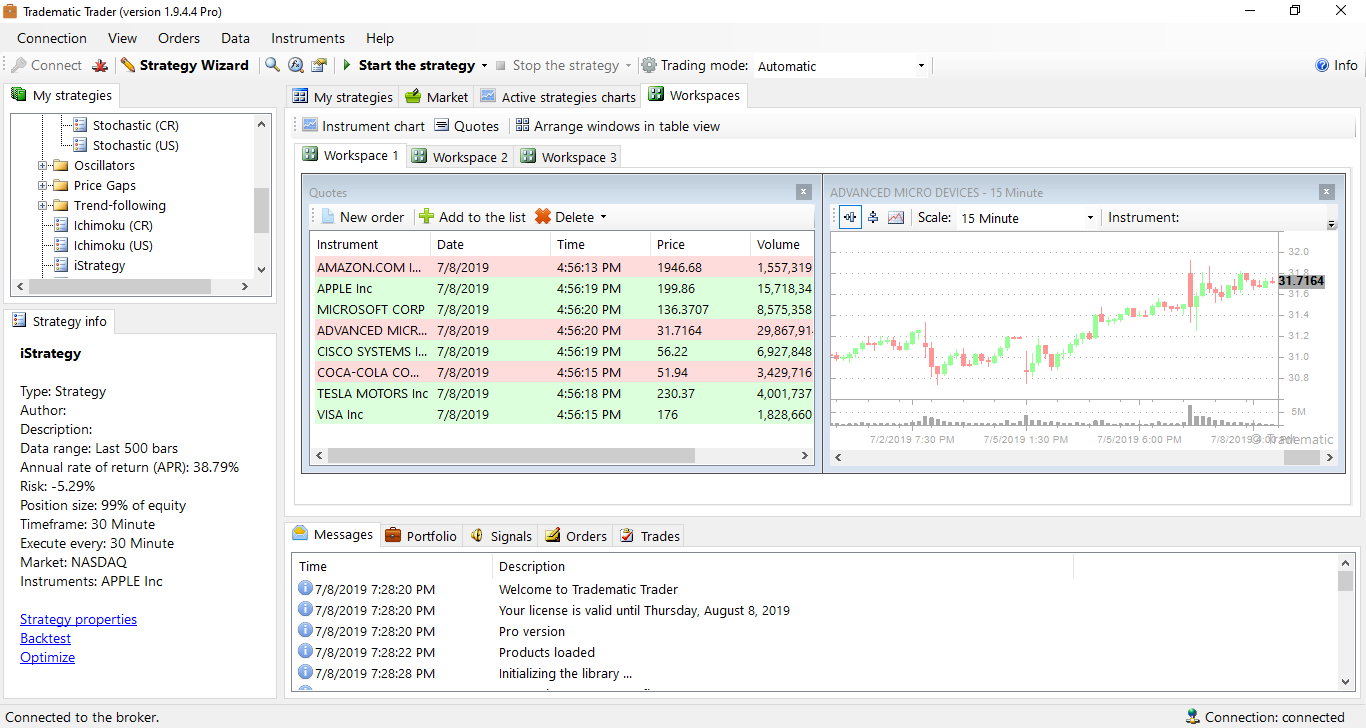Open the Strategy Wizard
Screen dimensions: 1366x728
(x=184, y=65)
